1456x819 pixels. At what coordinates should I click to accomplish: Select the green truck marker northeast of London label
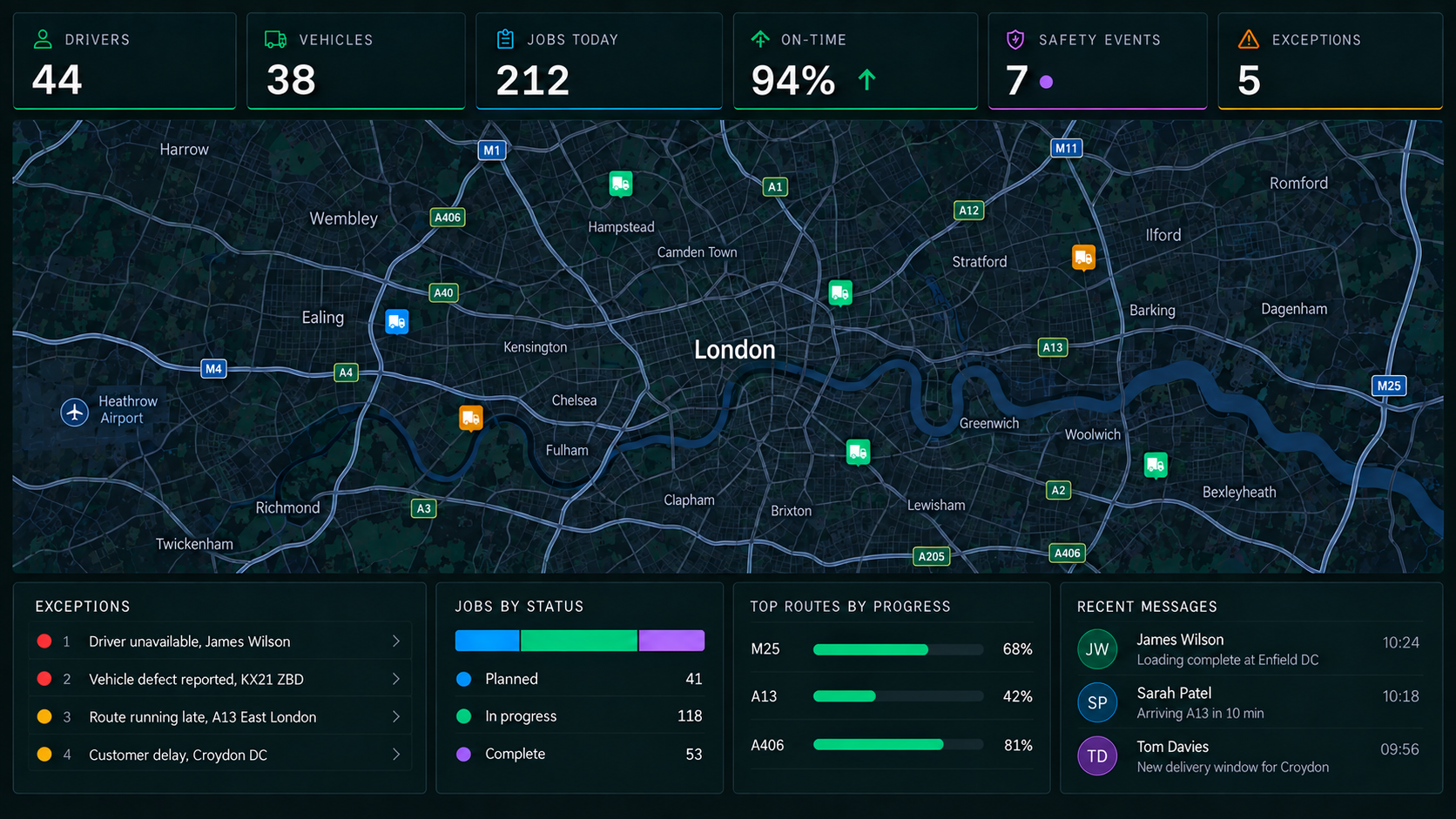click(840, 293)
